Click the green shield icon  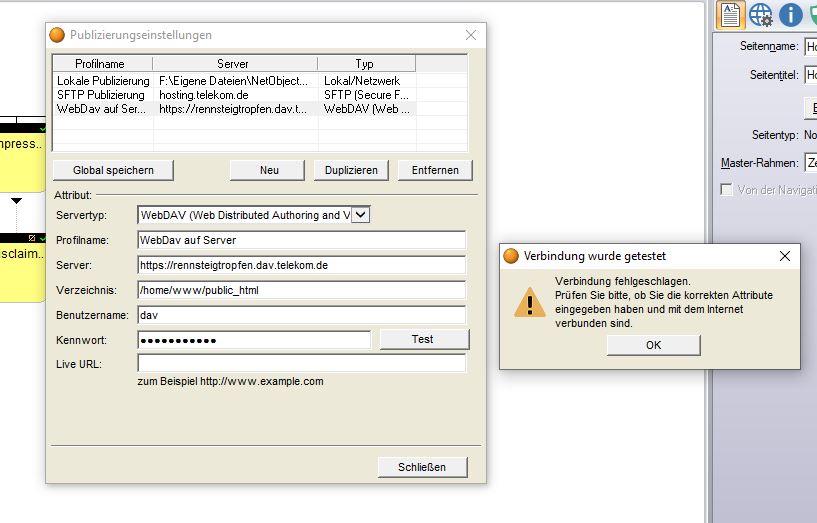812,16
